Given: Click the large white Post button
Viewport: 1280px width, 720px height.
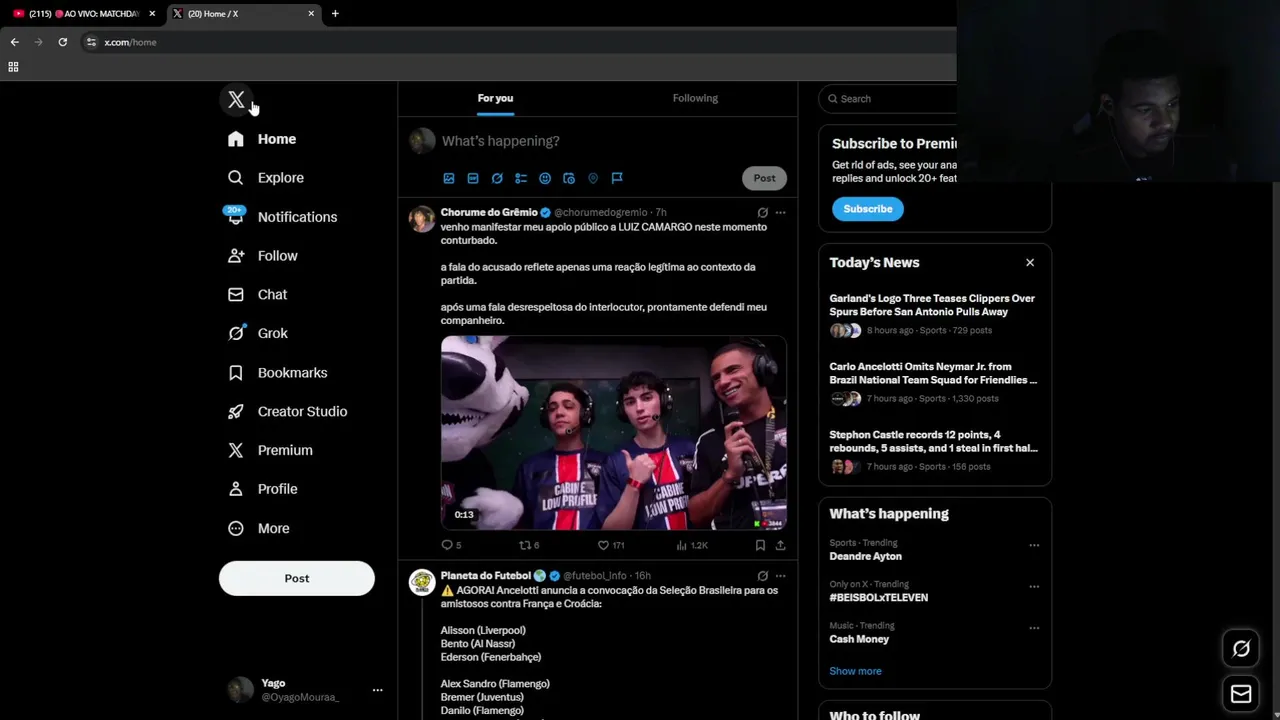Looking at the screenshot, I should [x=297, y=578].
